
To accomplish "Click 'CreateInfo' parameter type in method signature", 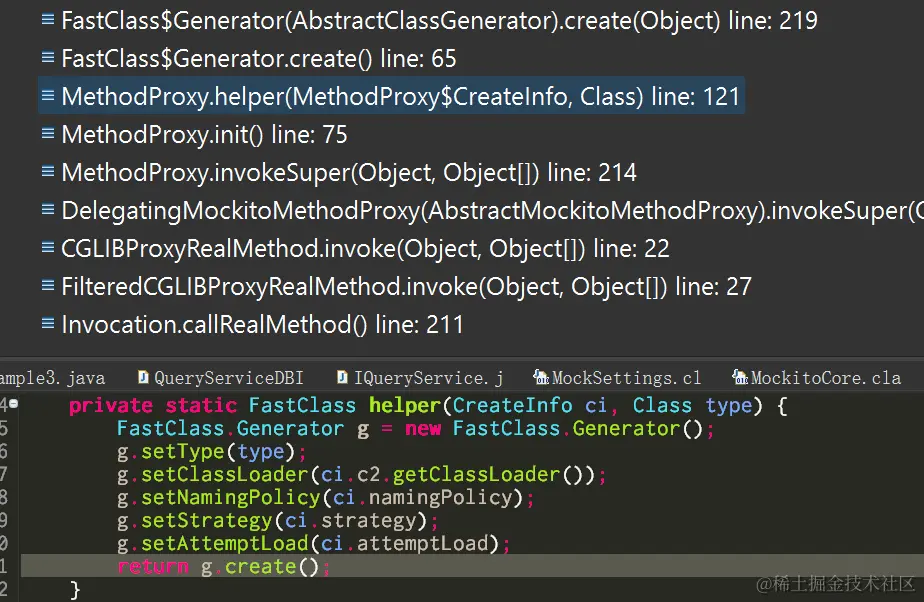I will pyautogui.click(x=512, y=406).
